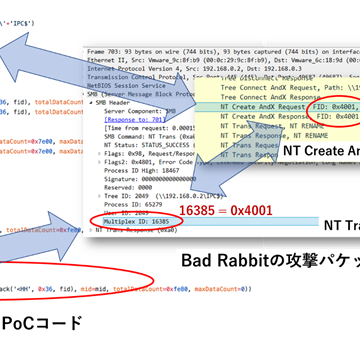The image size is (360, 360).
Task: Expand the NT Trans Response (0xa0) node
Action: coord(92,230)
